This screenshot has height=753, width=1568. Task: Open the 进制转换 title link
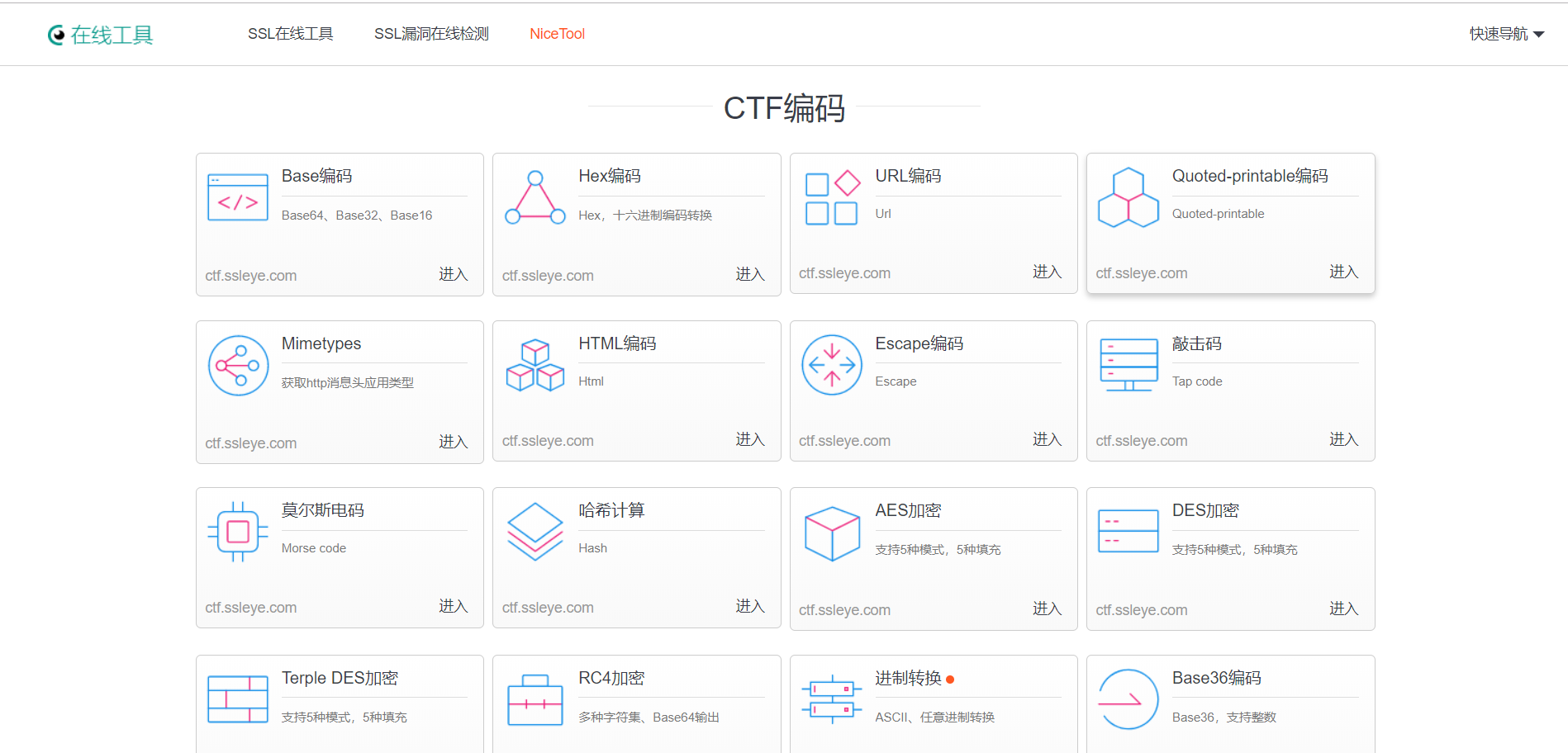coord(908,678)
